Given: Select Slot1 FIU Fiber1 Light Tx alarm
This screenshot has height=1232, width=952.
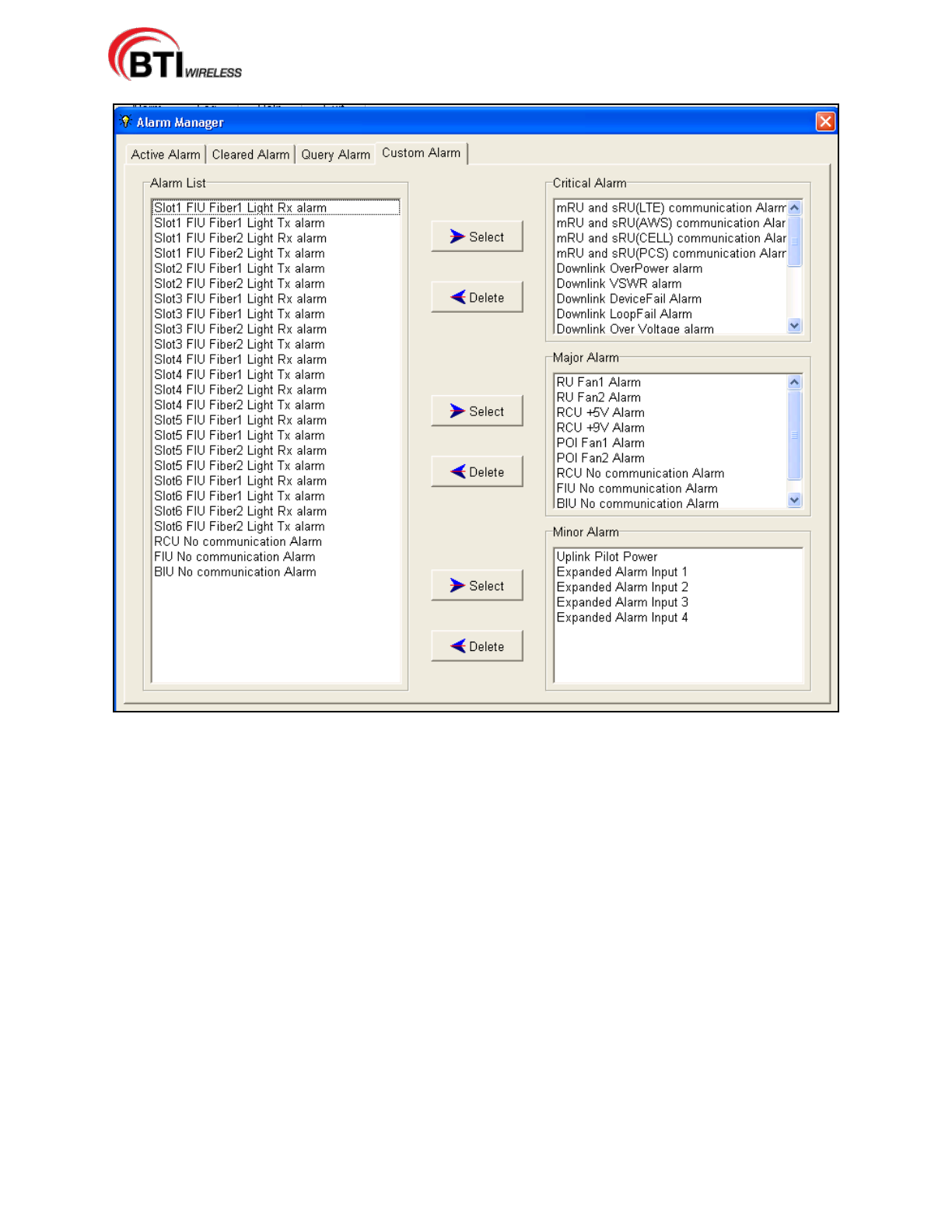Looking at the screenshot, I should click(276, 223).
